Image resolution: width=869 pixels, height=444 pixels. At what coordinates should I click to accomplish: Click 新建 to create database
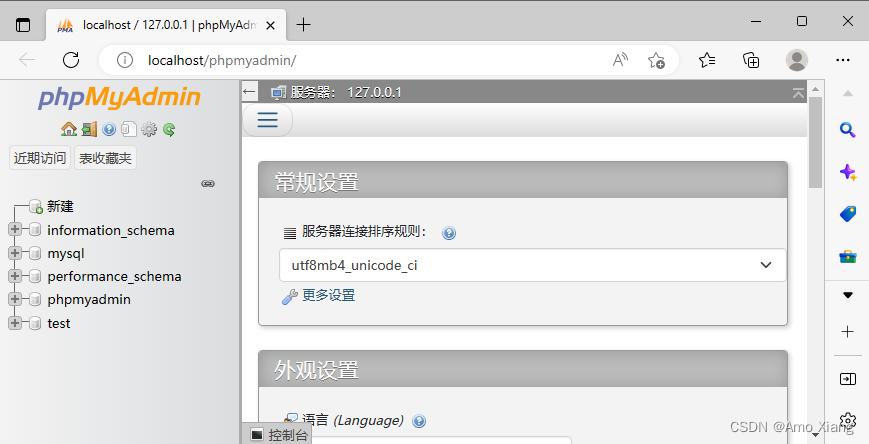pos(60,207)
